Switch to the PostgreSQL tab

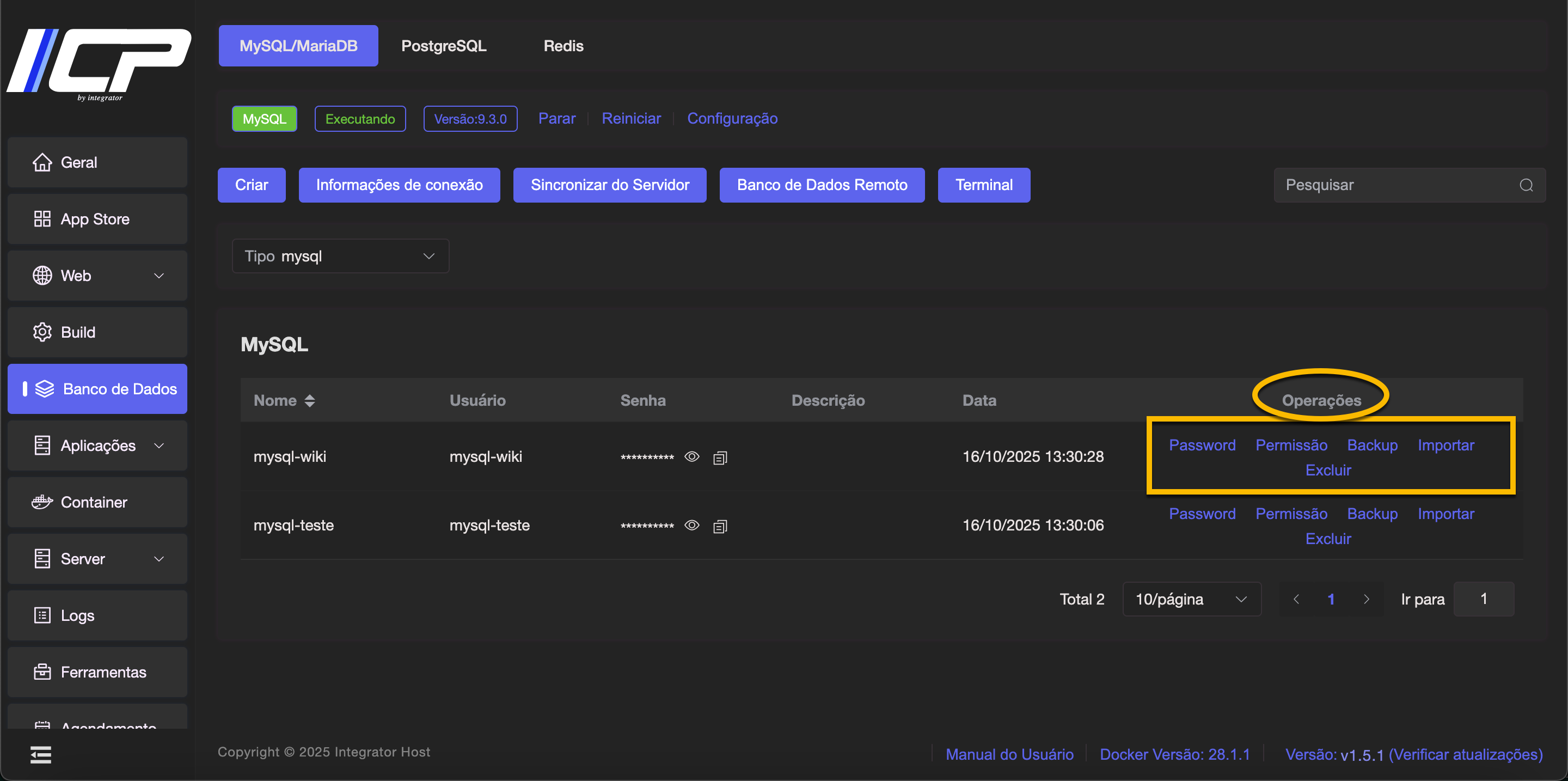[443, 46]
